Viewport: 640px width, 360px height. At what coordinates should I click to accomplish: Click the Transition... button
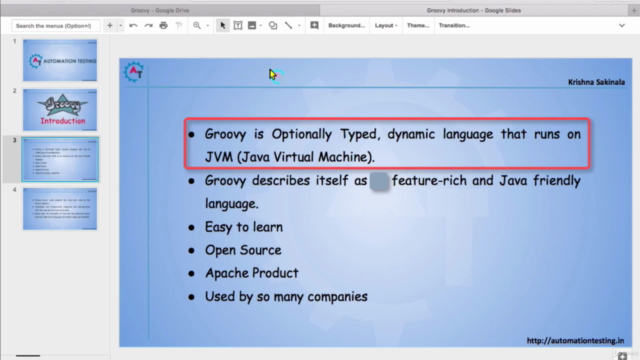454,25
